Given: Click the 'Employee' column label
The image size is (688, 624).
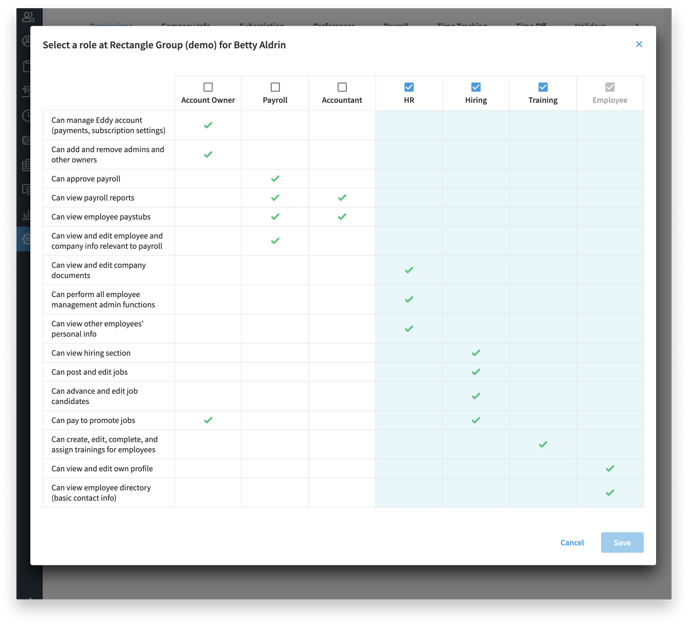Looking at the screenshot, I should click(610, 100).
